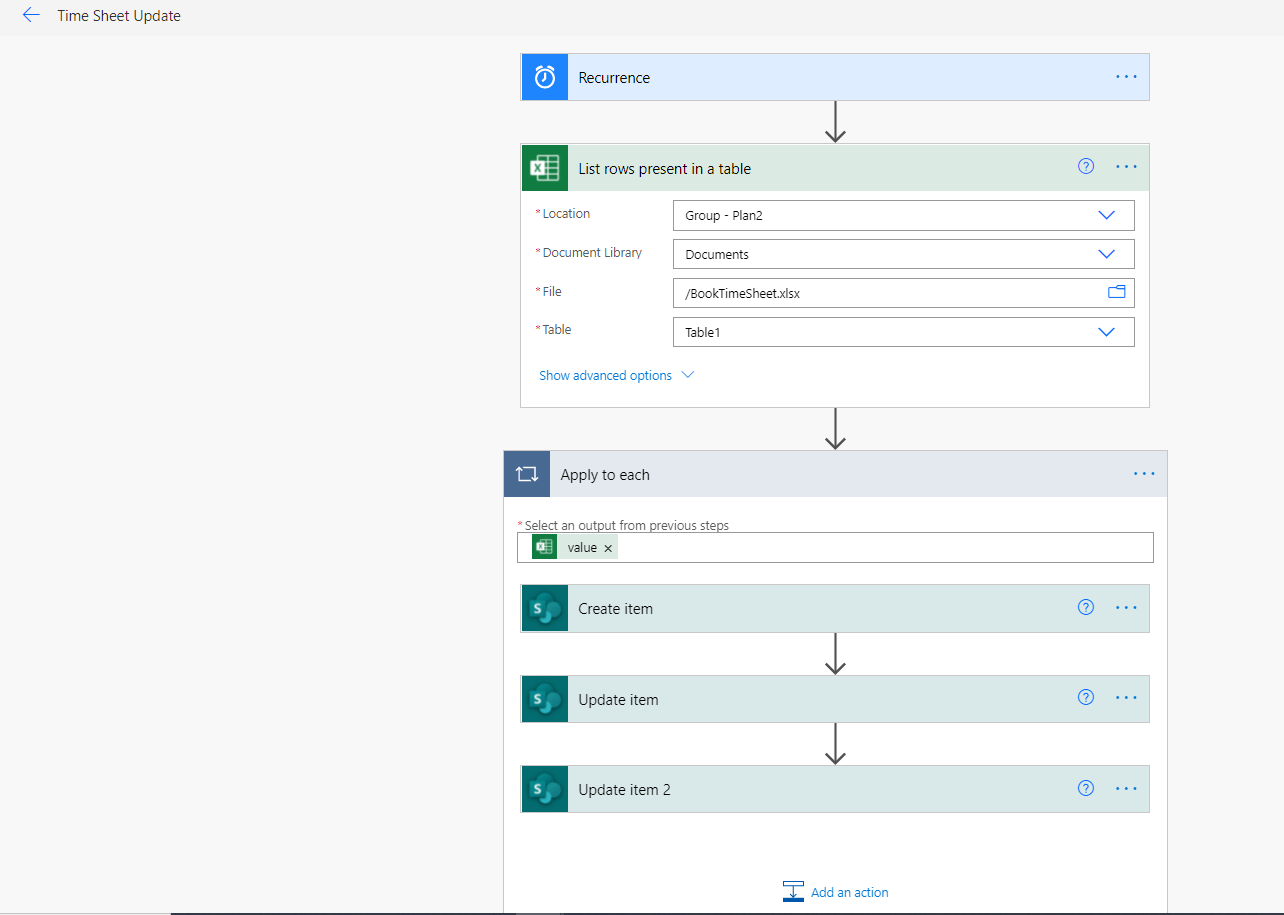The width and height of the screenshot is (1284, 915).
Task: Collapse List rows present in a table header
Action: click(x=835, y=168)
